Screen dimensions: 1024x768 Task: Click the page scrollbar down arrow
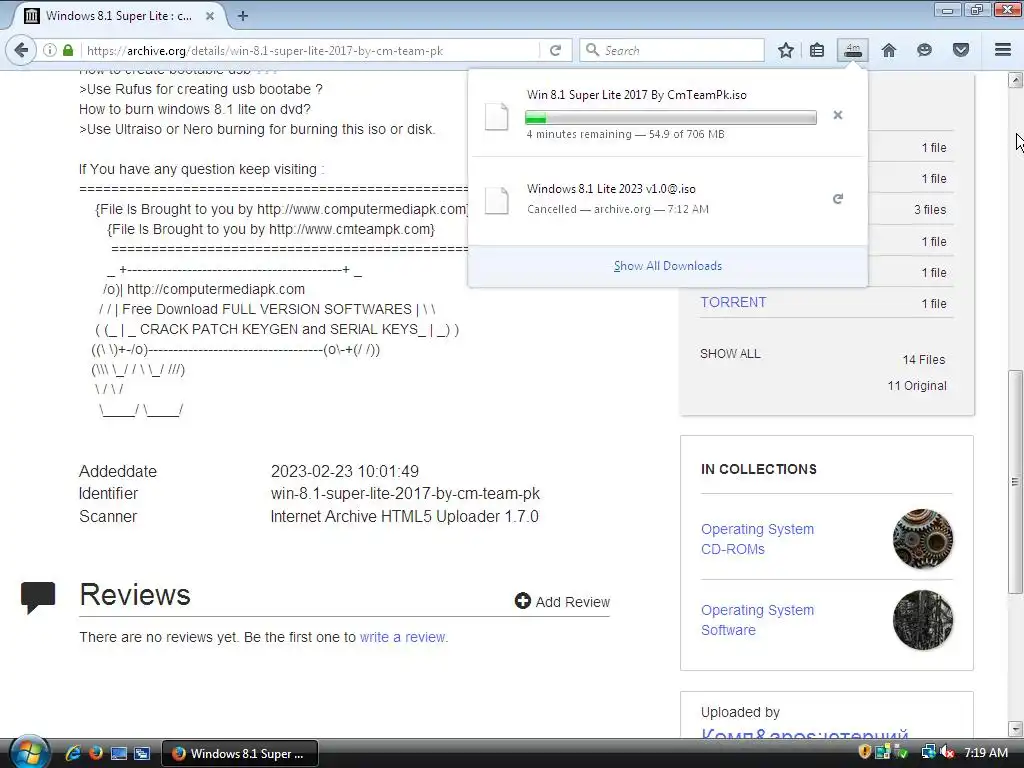pyautogui.click(x=1016, y=728)
